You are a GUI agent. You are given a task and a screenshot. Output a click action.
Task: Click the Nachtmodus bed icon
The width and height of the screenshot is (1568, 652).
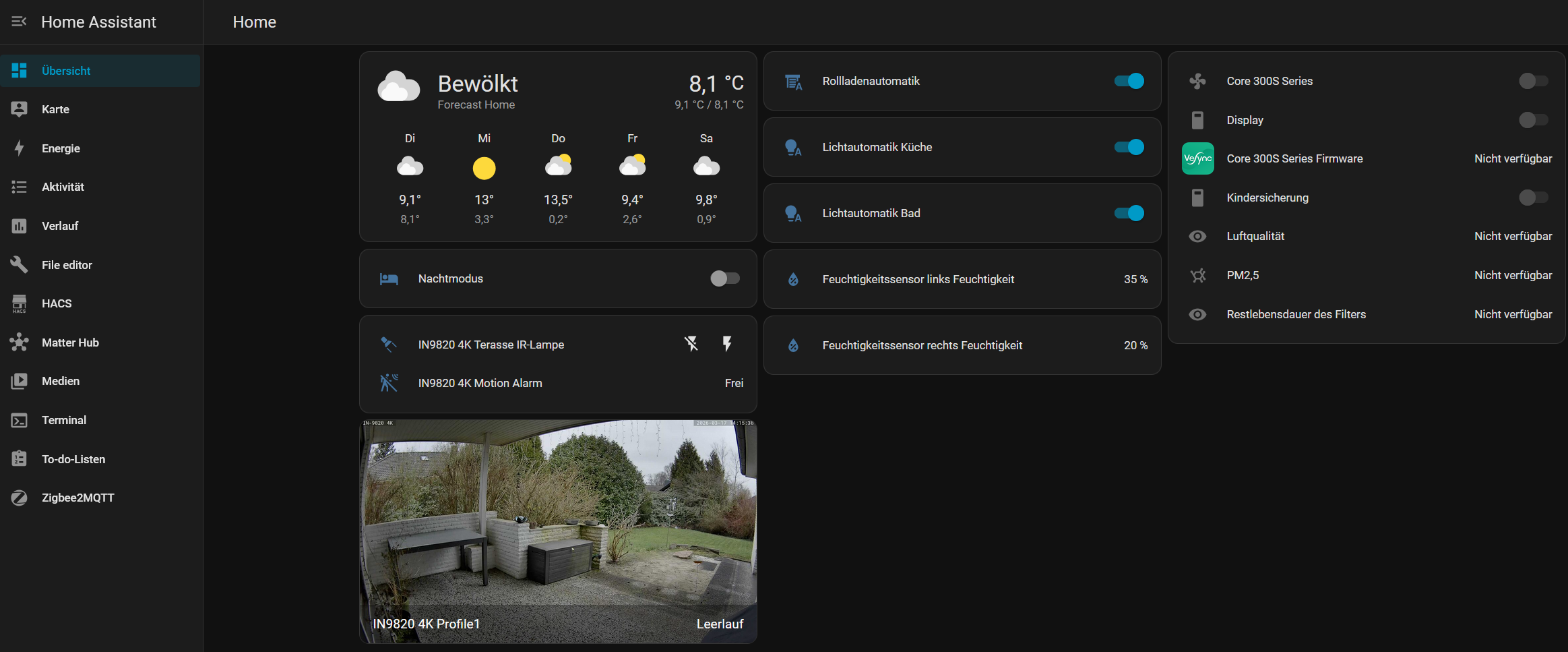tap(389, 278)
